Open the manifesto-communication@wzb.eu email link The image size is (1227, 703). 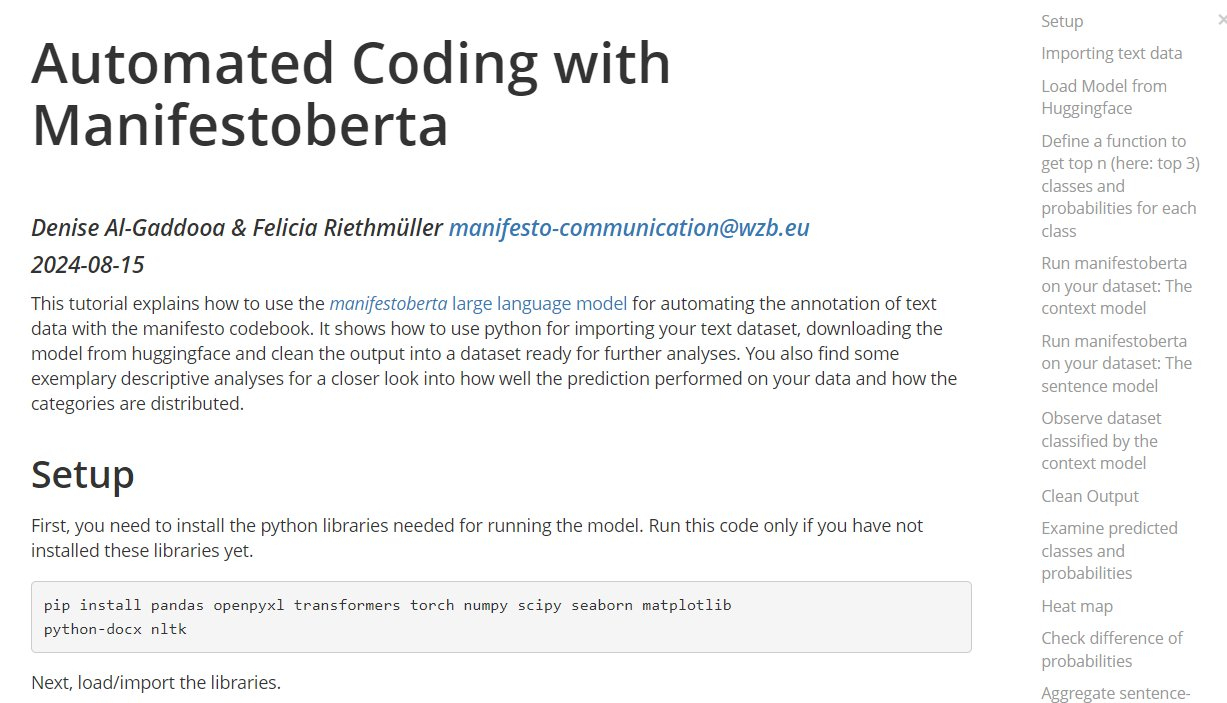point(628,228)
